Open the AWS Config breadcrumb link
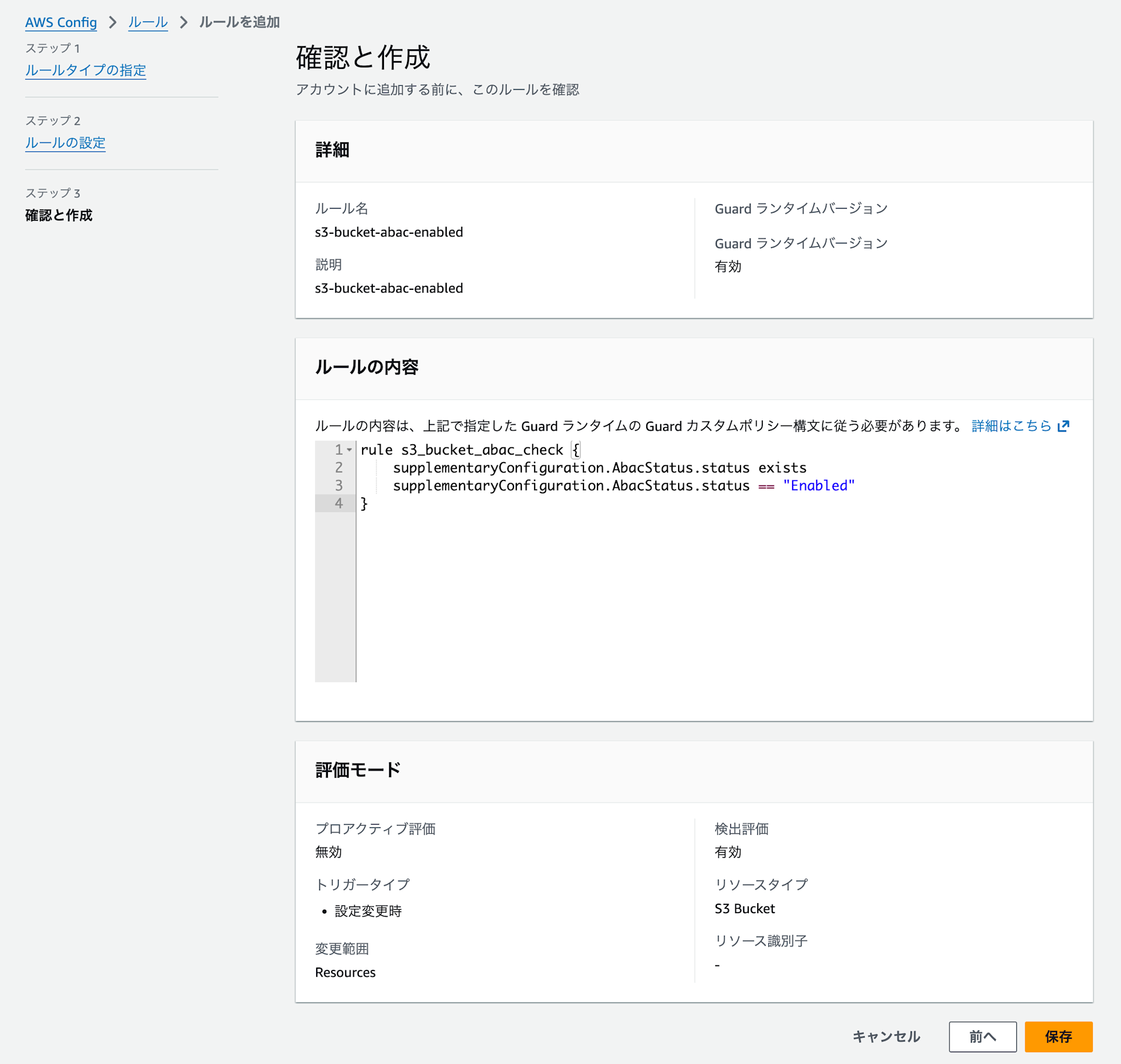The width and height of the screenshot is (1121, 1064). [x=61, y=22]
